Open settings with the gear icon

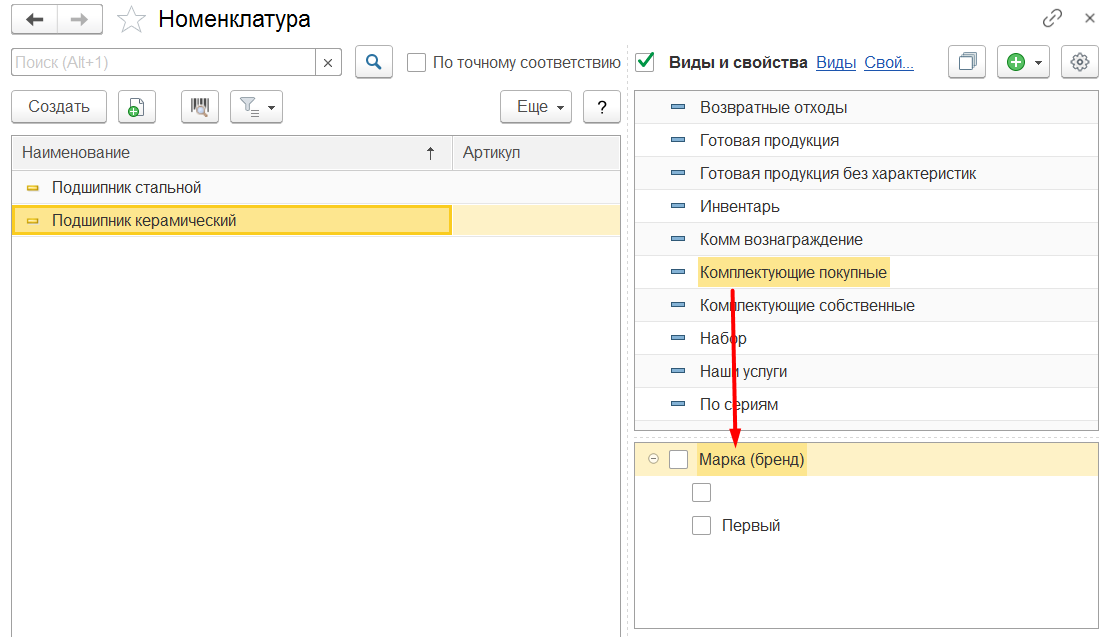click(x=1080, y=62)
